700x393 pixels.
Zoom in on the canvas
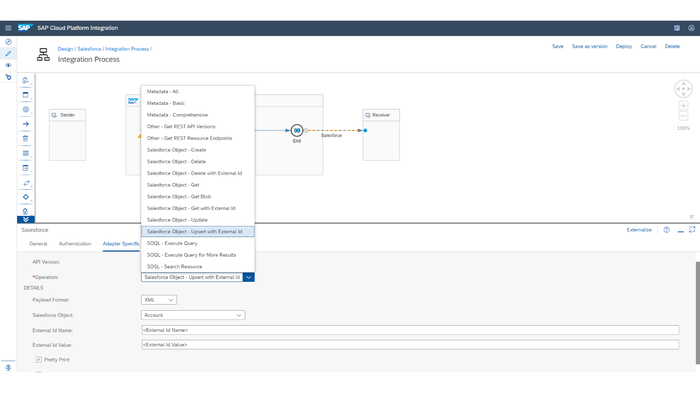[683, 106]
